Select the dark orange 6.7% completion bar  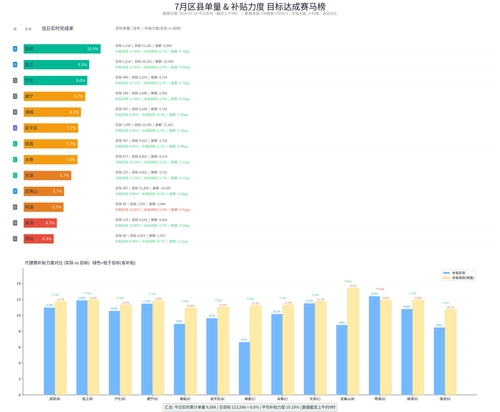47,175
